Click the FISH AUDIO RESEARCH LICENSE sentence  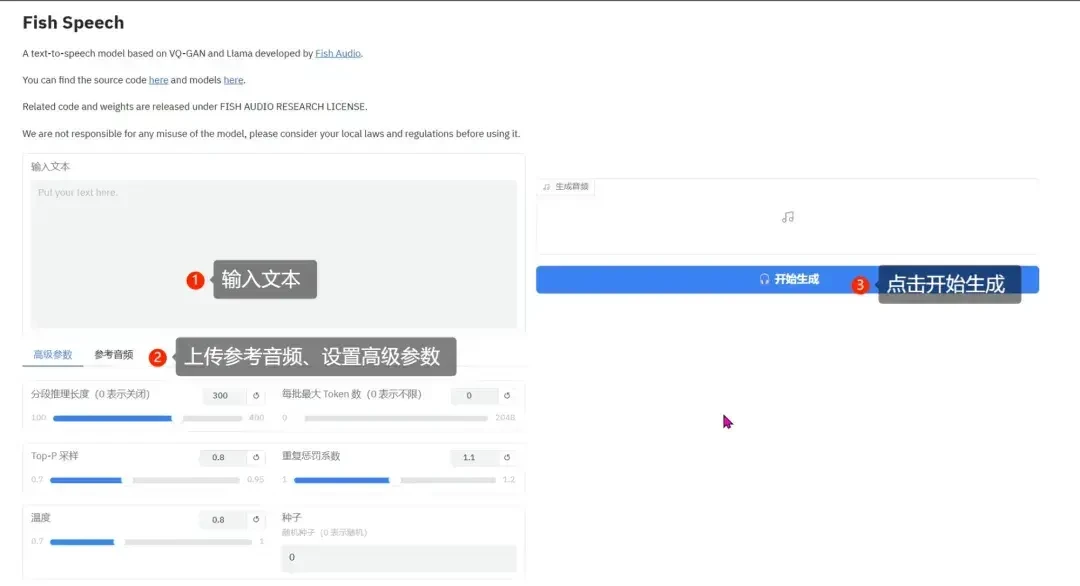coord(195,107)
